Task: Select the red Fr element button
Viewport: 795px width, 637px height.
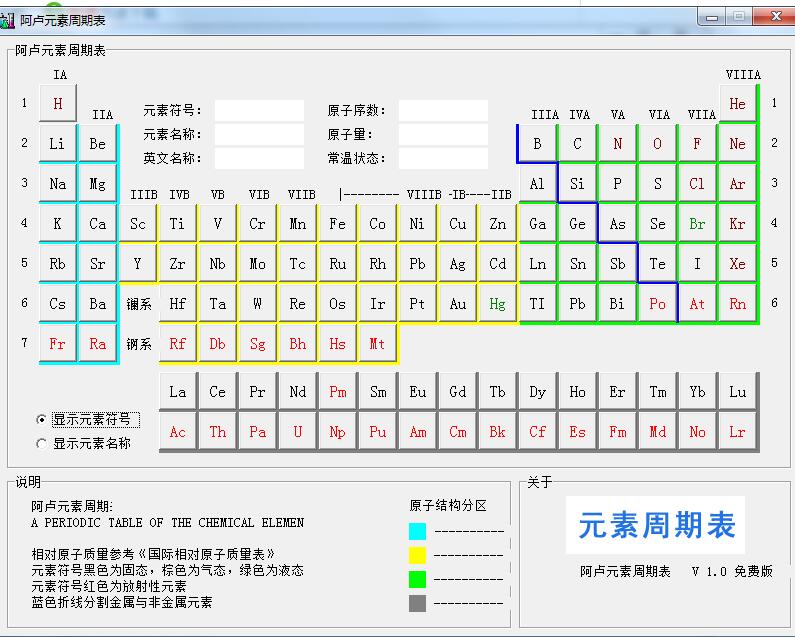Action: [x=58, y=344]
